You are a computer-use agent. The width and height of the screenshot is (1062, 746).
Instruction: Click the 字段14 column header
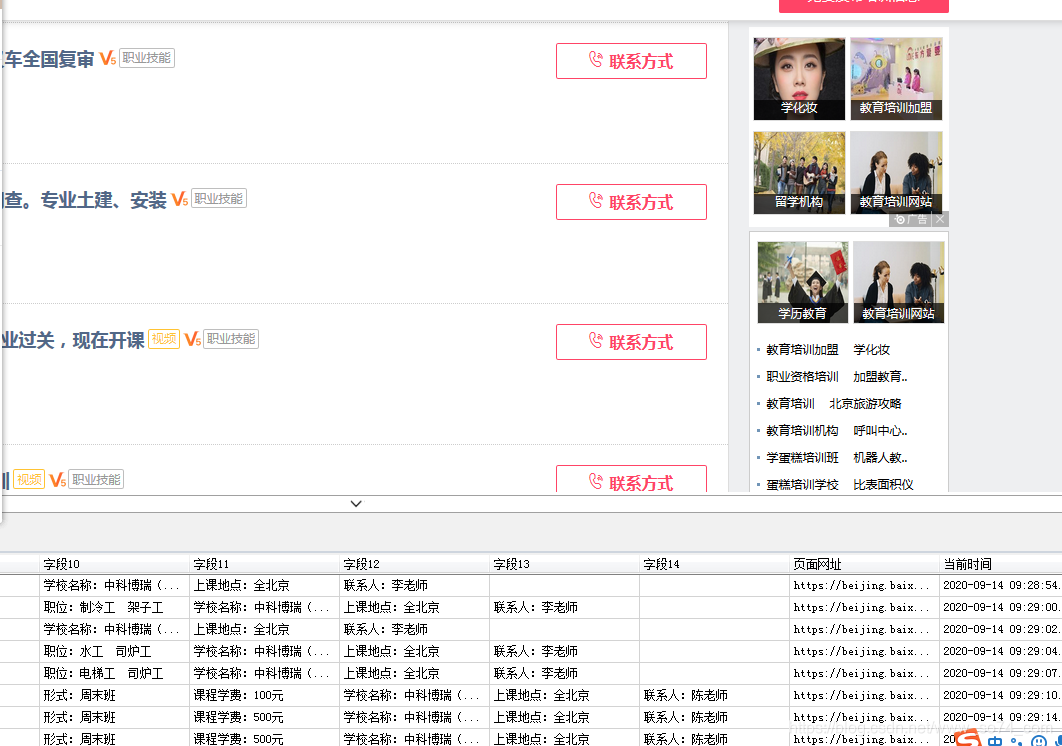(715, 564)
